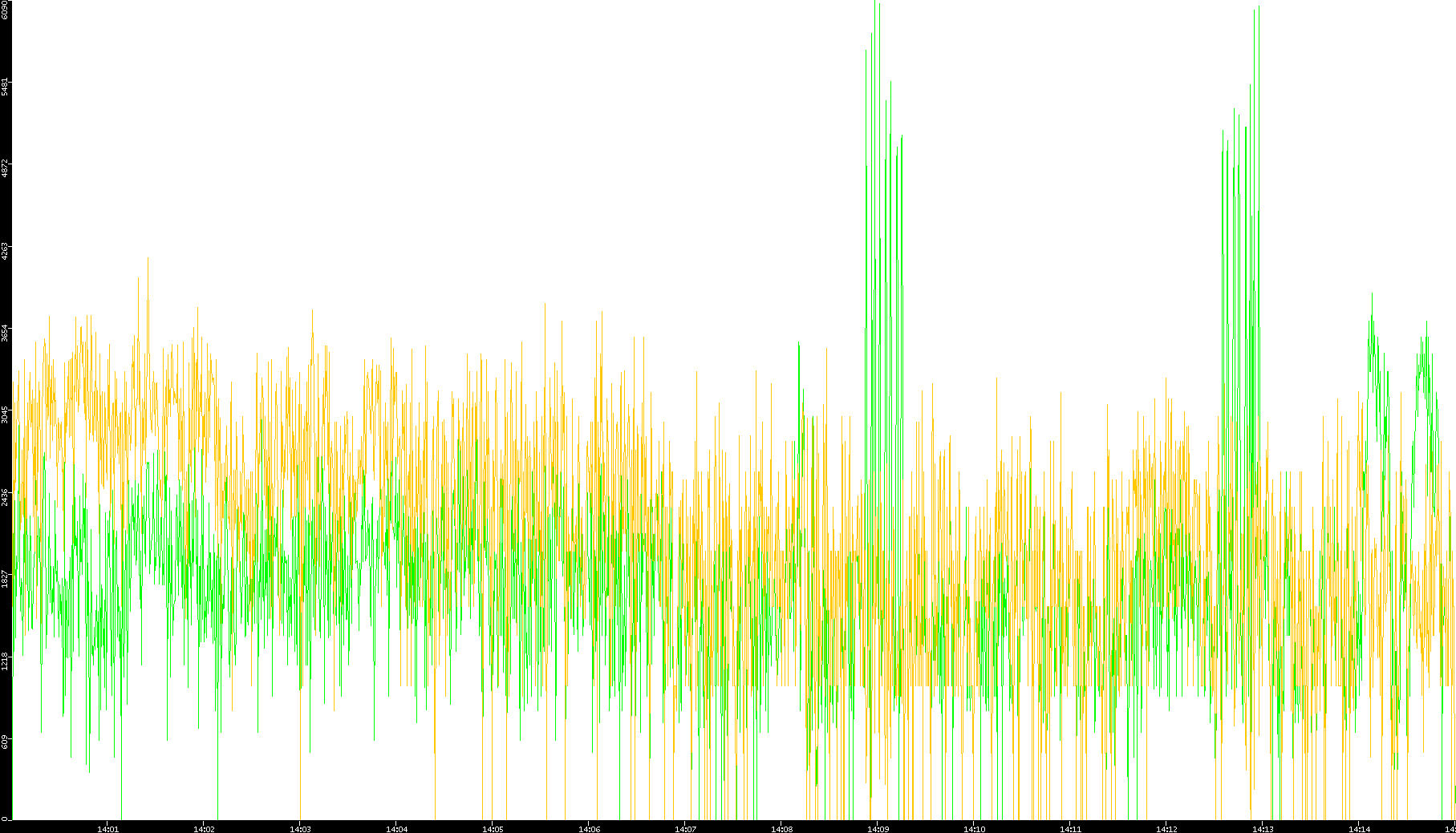Select the 609 value axis label

click(6, 742)
